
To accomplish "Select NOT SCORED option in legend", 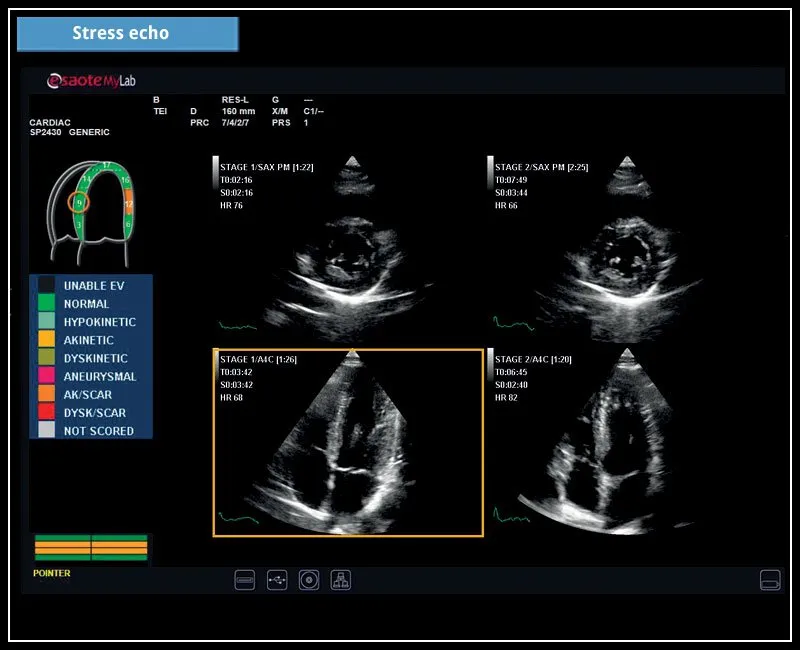I will point(98,430).
